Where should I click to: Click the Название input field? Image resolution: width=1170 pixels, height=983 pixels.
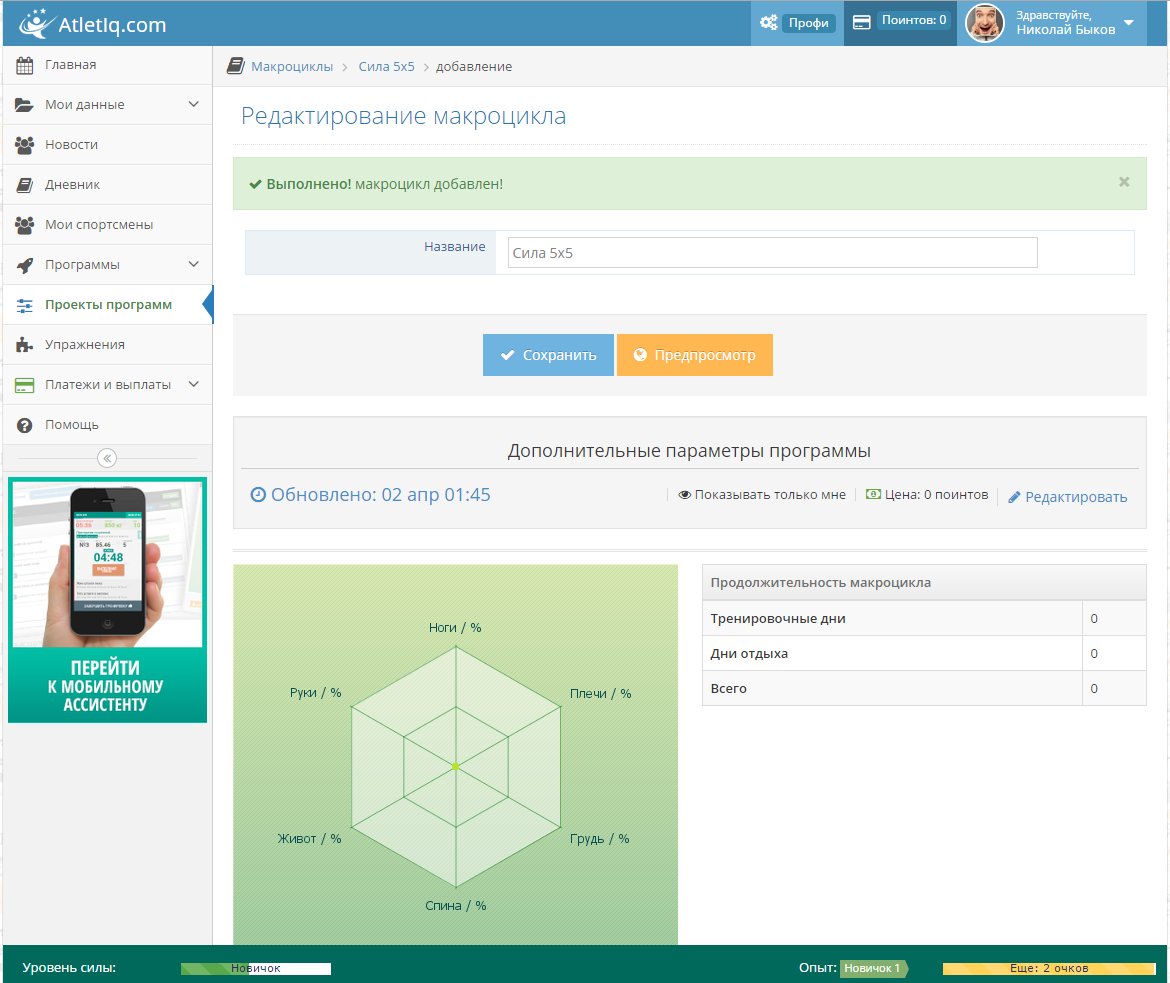pyautogui.click(x=772, y=252)
